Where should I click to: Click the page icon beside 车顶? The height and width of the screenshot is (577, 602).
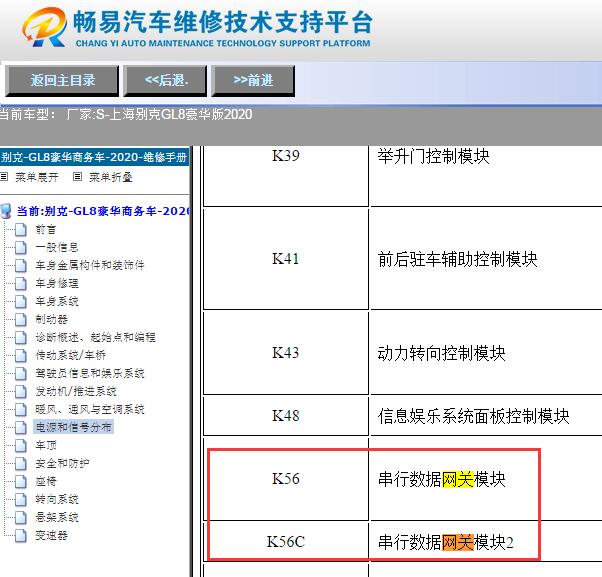(21, 445)
